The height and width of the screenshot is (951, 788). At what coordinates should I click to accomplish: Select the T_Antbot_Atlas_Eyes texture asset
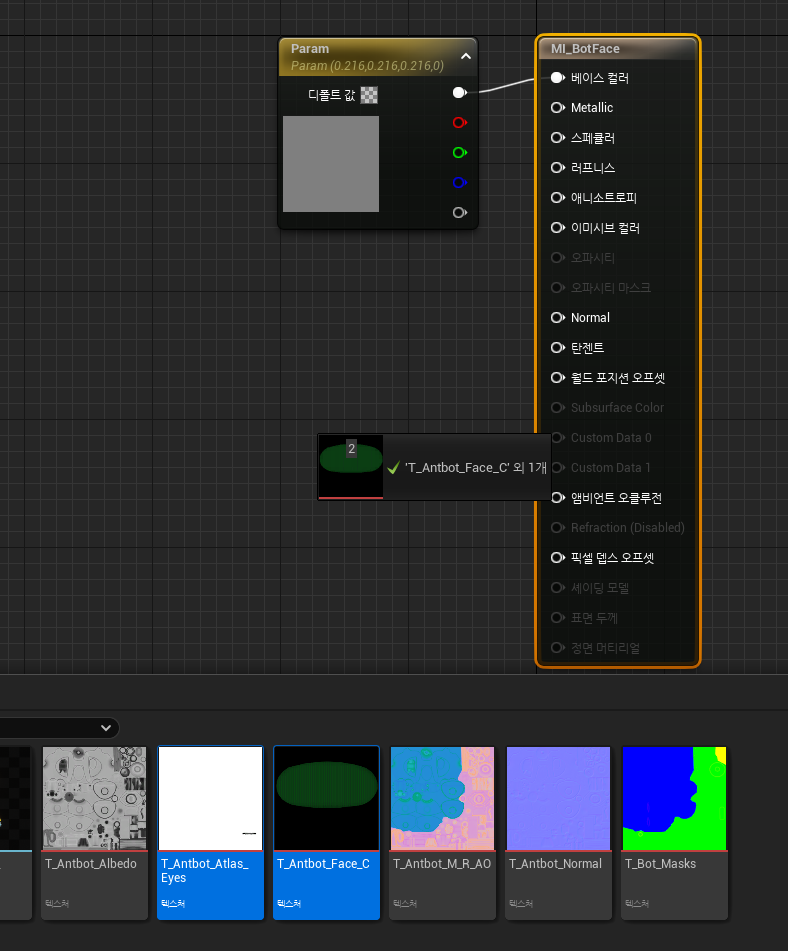210,833
